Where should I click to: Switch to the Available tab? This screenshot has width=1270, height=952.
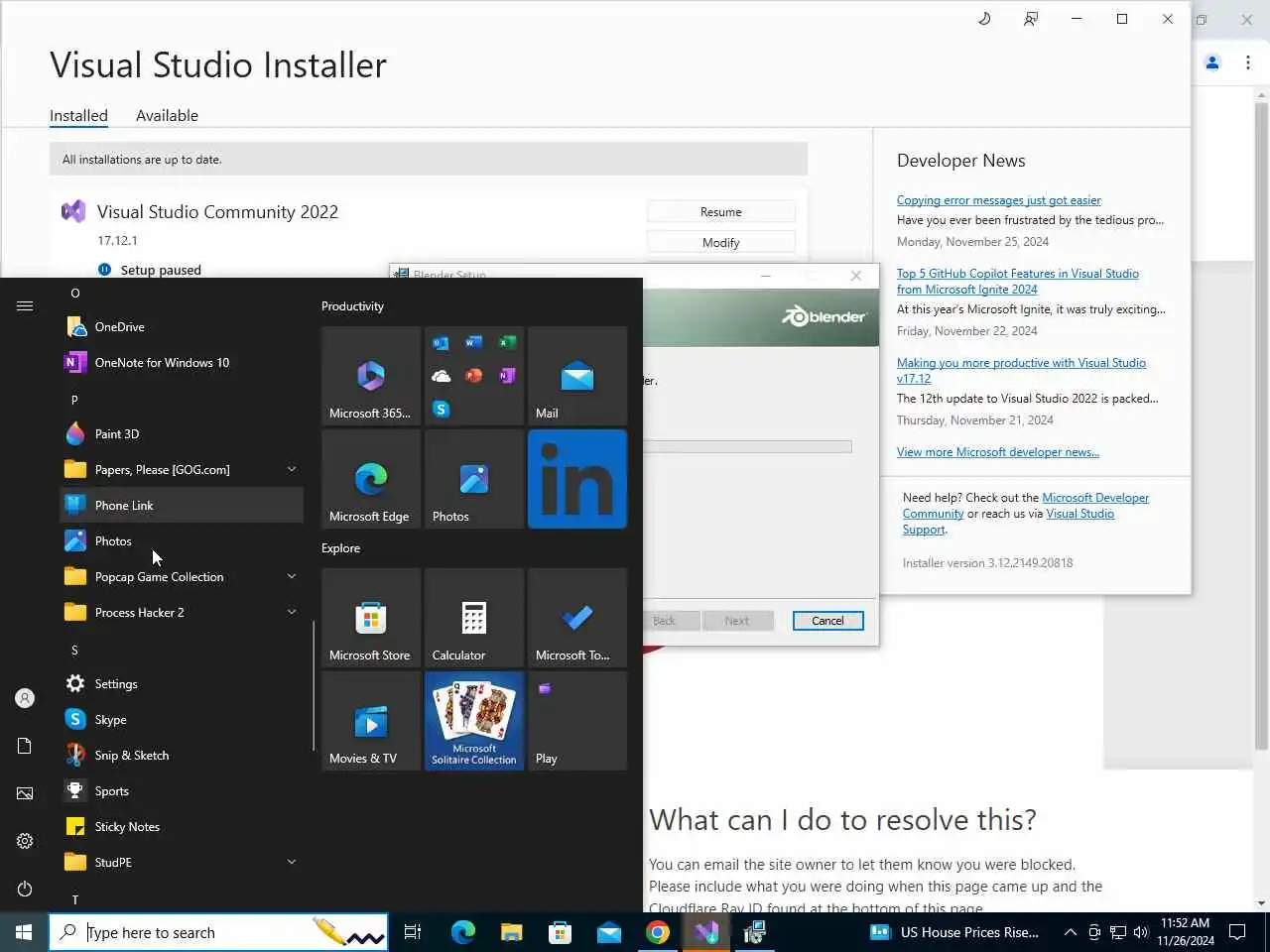(x=167, y=116)
